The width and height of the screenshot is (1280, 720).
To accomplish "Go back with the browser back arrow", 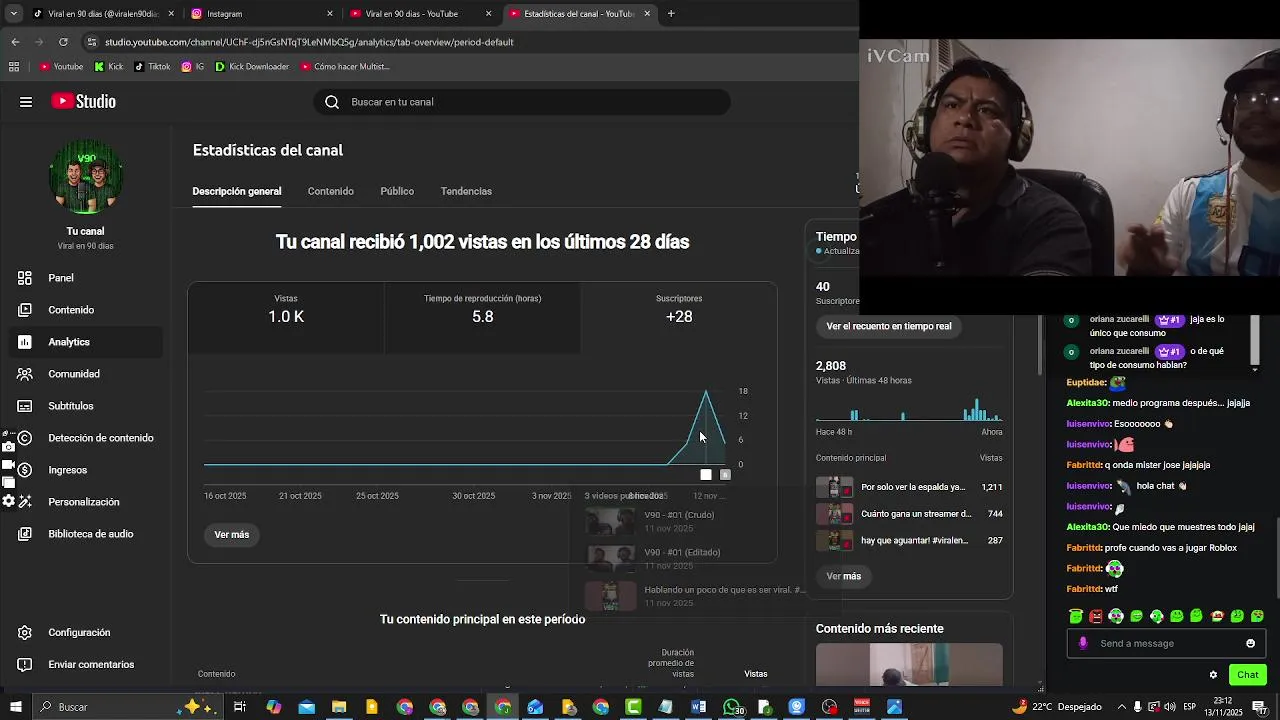I will tap(15, 42).
